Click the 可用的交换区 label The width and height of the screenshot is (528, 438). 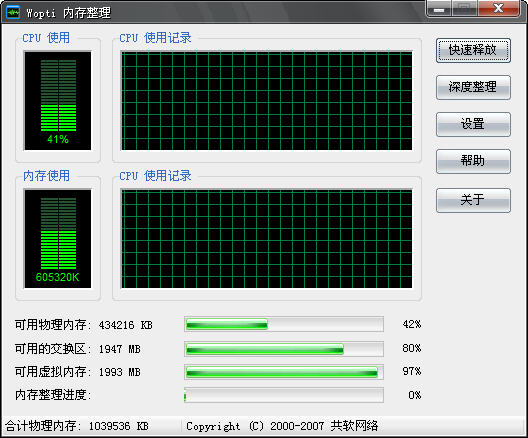tap(53, 349)
